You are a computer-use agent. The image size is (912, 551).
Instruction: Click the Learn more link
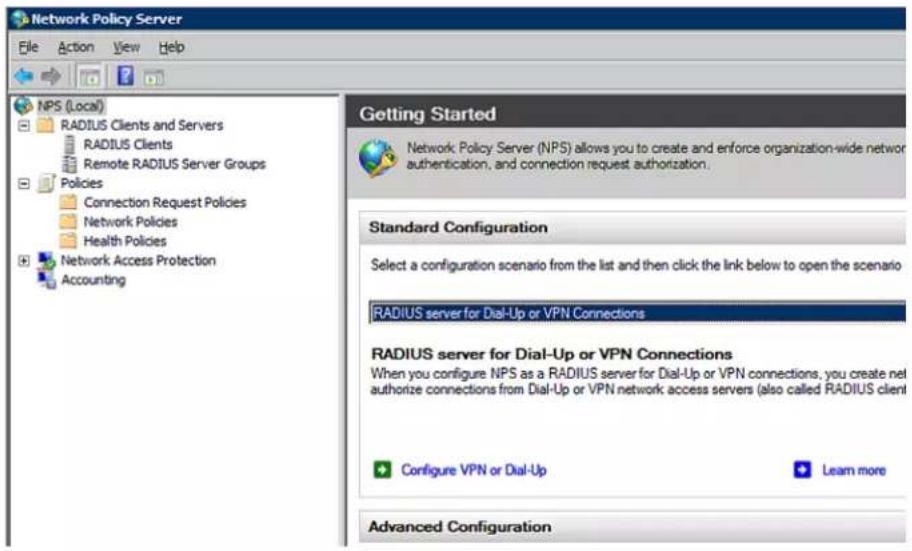tap(853, 470)
